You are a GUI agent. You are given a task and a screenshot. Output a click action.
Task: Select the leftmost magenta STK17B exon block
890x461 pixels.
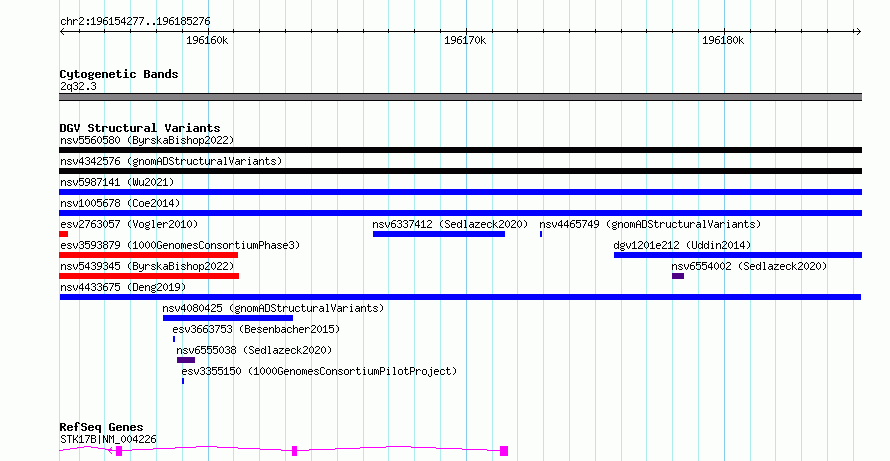point(119,451)
